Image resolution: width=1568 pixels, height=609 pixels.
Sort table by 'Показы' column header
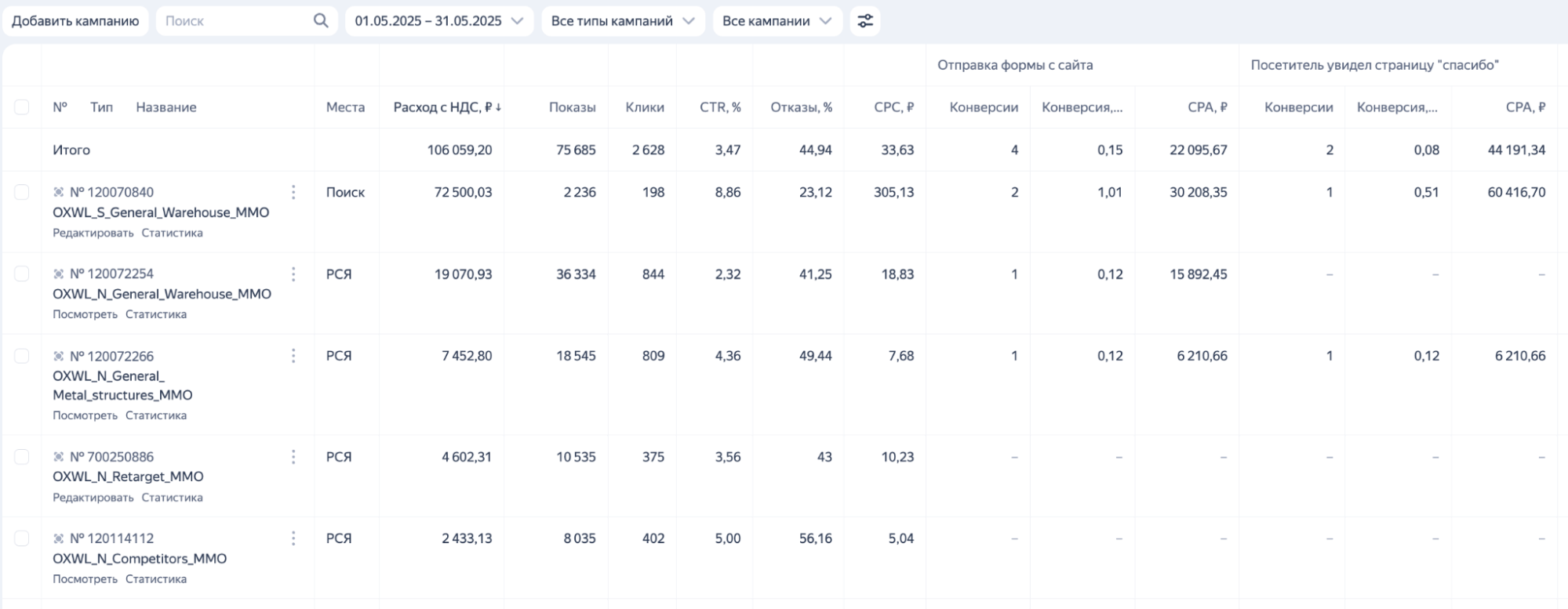pos(572,107)
